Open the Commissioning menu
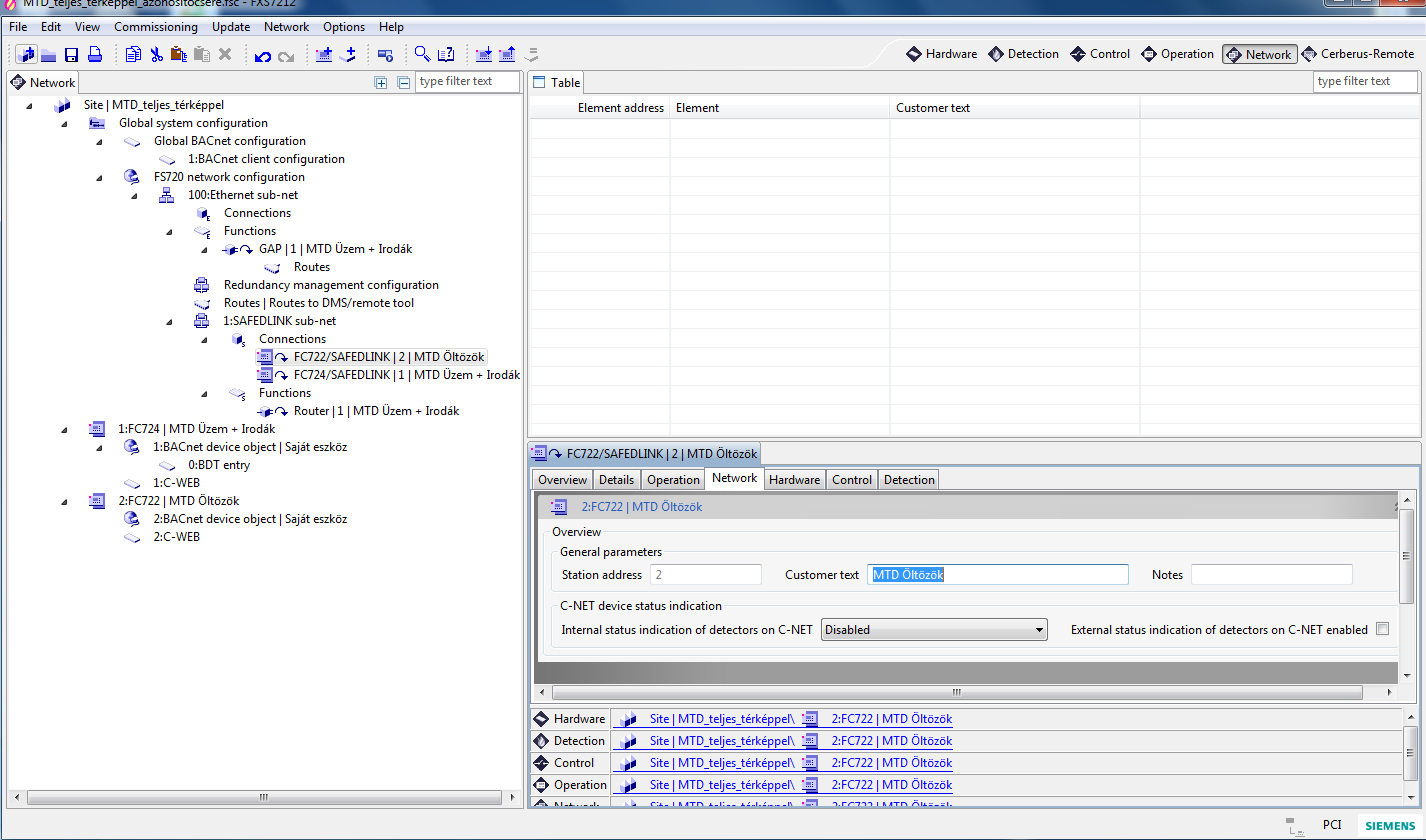The width and height of the screenshot is (1426, 840). [155, 27]
